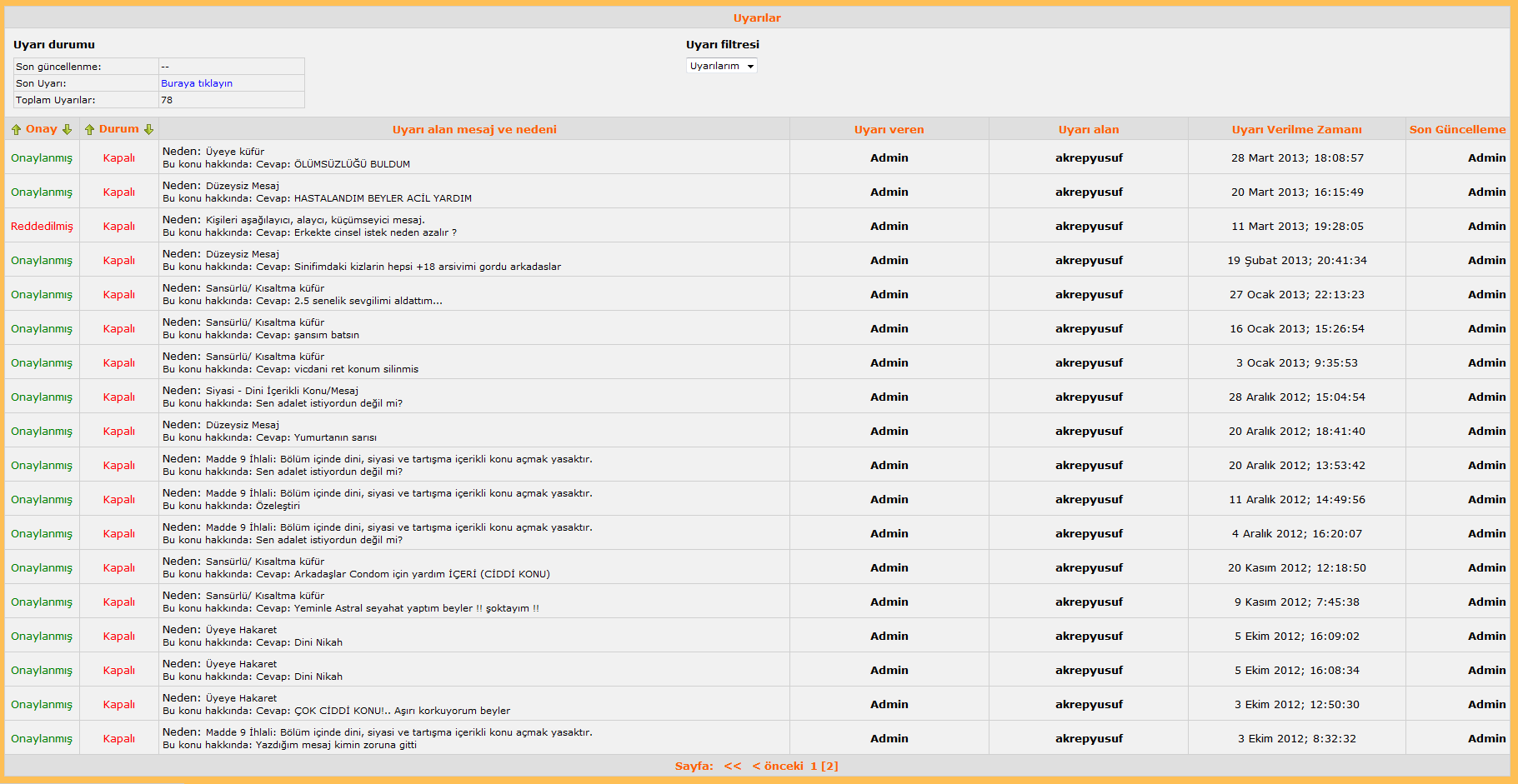Go to first page via << link
1518x784 pixels.
[733, 766]
